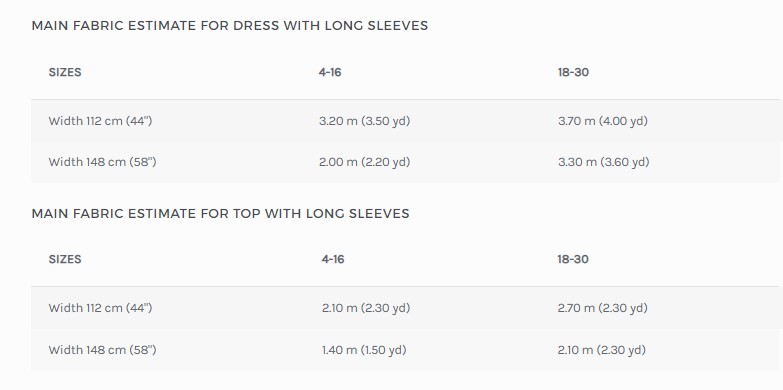Select 1.40 m (1.50 yd) cell
Image resolution: width=783 pixels, height=390 pixels.
click(364, 350)
